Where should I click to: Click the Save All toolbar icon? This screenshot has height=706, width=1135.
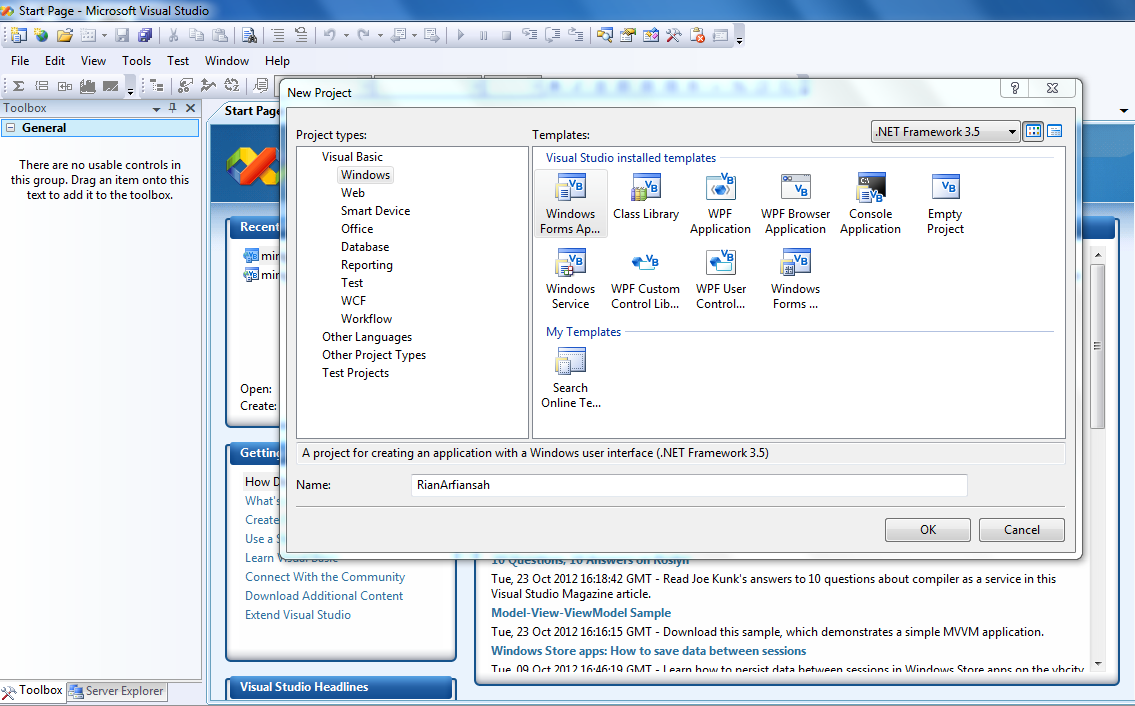[145, 35]
